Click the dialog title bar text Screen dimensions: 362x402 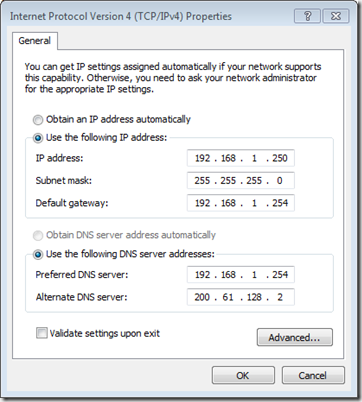(x=121, y=16)
